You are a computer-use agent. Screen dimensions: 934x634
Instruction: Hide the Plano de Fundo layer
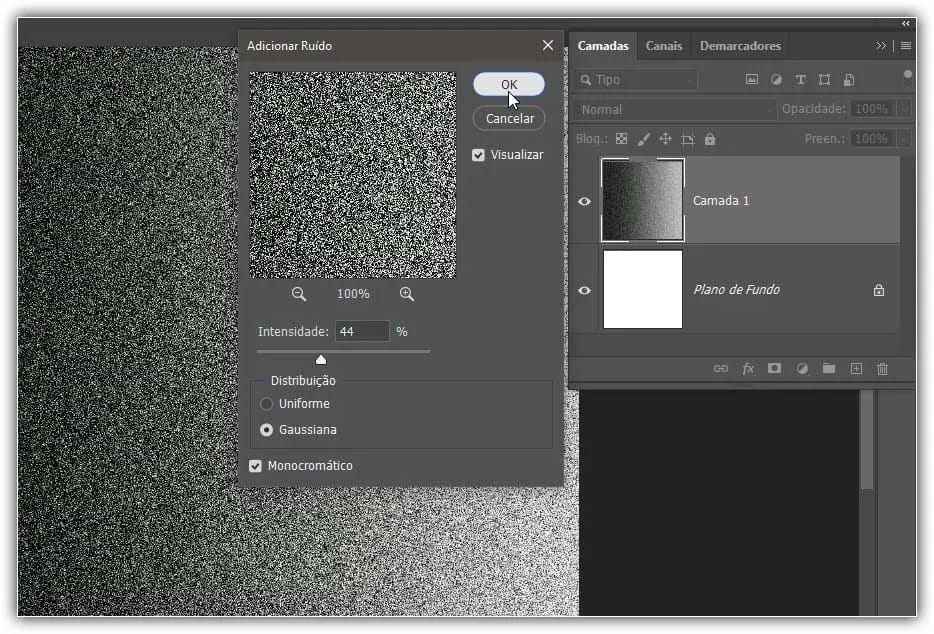coord(584,290)
